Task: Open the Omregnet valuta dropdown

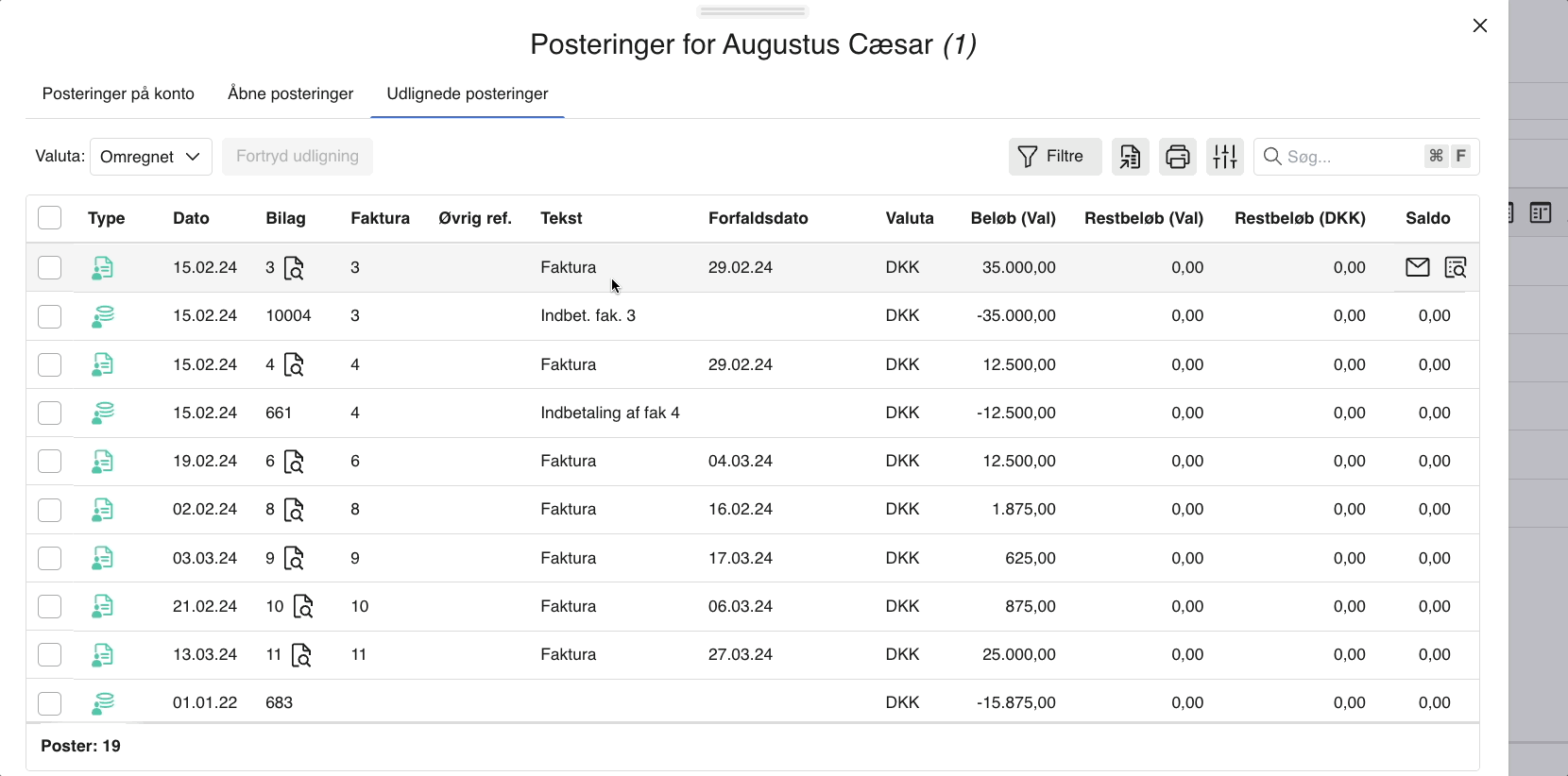Action: (x=150, y=156)
